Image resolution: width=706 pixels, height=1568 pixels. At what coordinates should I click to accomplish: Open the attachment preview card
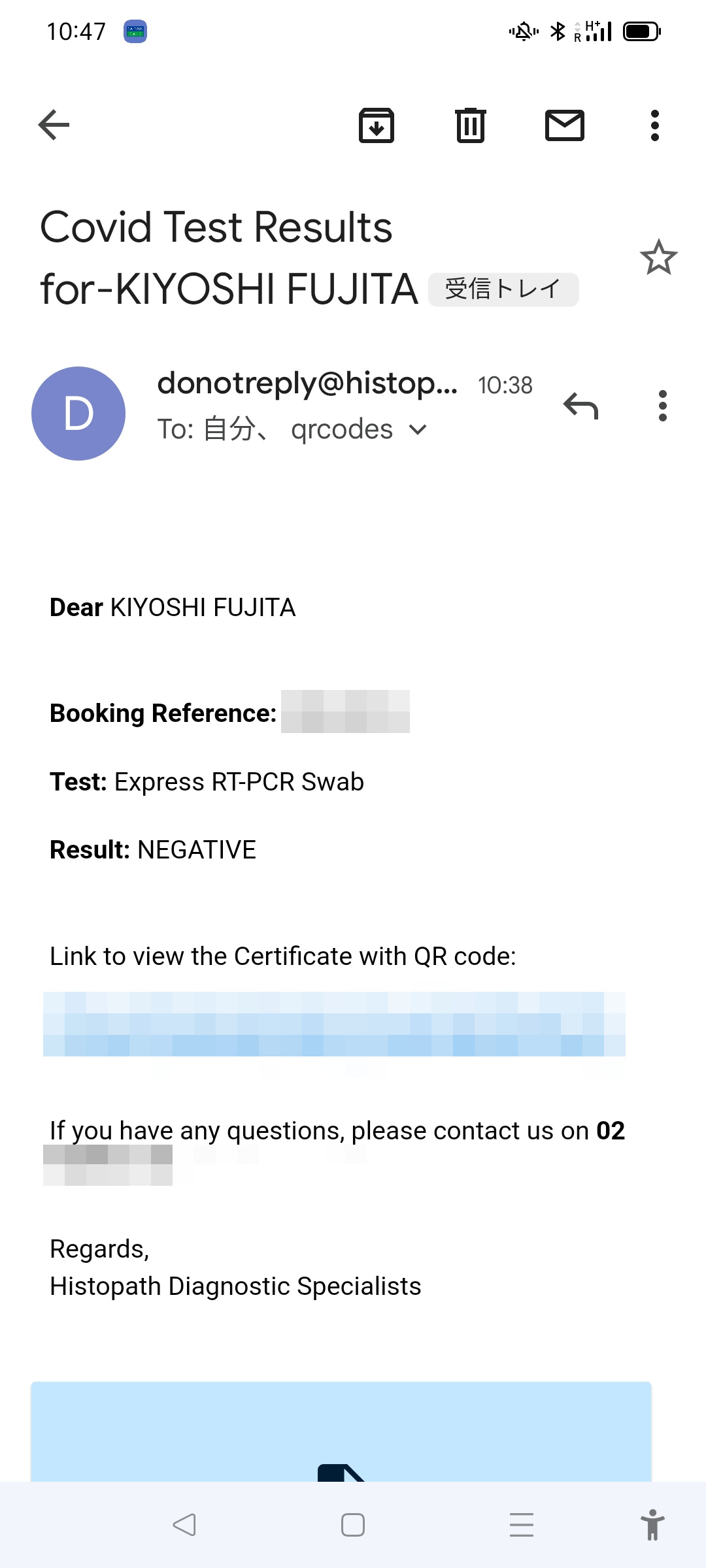pyautogui.click(x=341, y=1431)
